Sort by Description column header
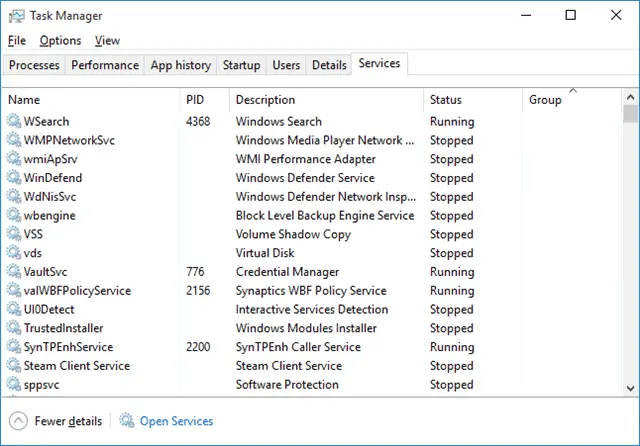640x446 pixels. (x=327, y=100)
